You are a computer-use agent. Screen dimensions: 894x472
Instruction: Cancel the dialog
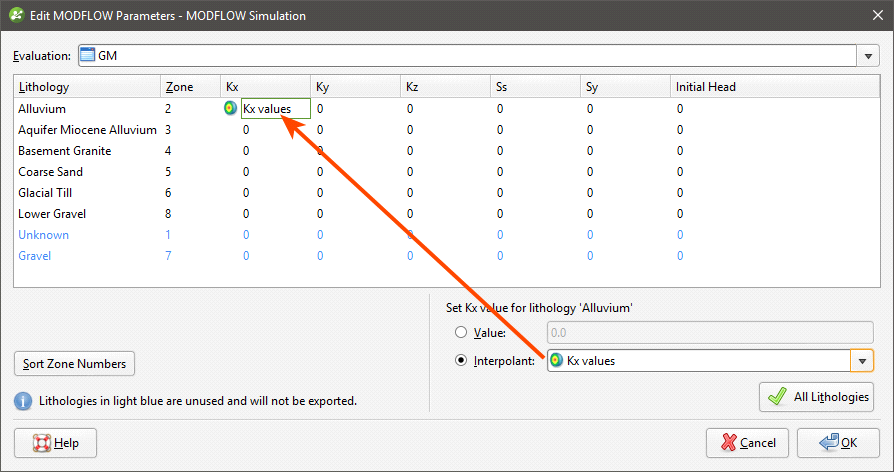click(747, 443)
